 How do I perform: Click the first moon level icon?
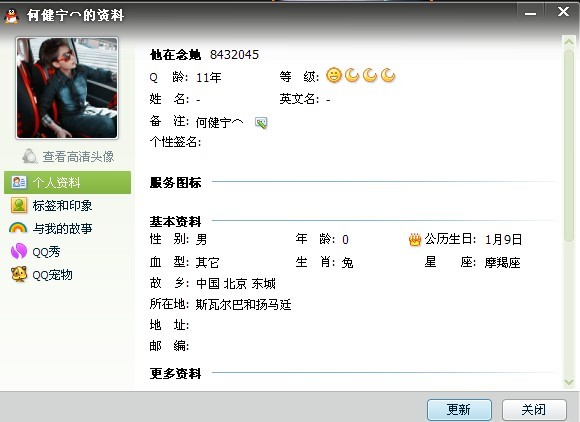pyautogui.click(x=352, y=75)
